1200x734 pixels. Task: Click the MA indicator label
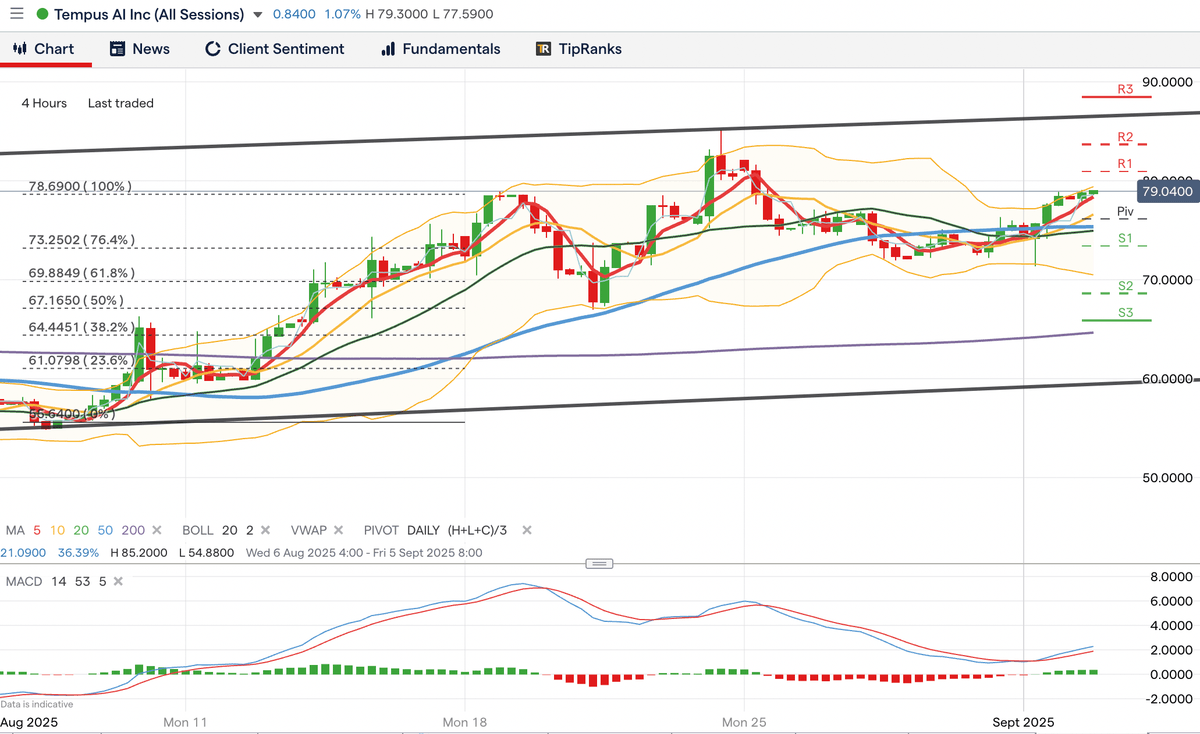point(15,530)
